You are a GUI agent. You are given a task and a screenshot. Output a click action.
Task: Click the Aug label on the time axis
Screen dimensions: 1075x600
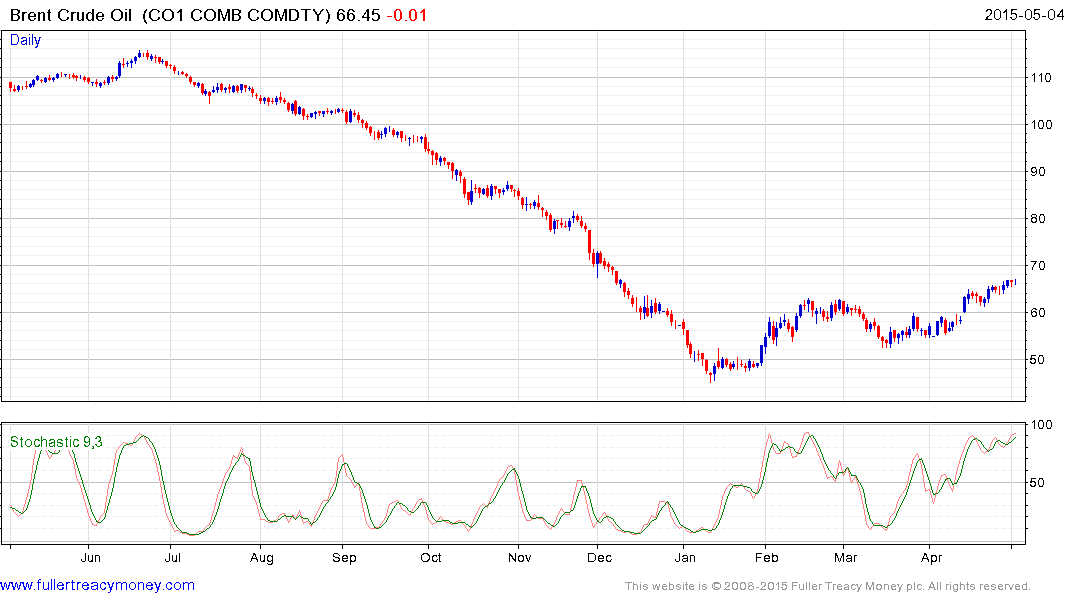coord(262,558)
